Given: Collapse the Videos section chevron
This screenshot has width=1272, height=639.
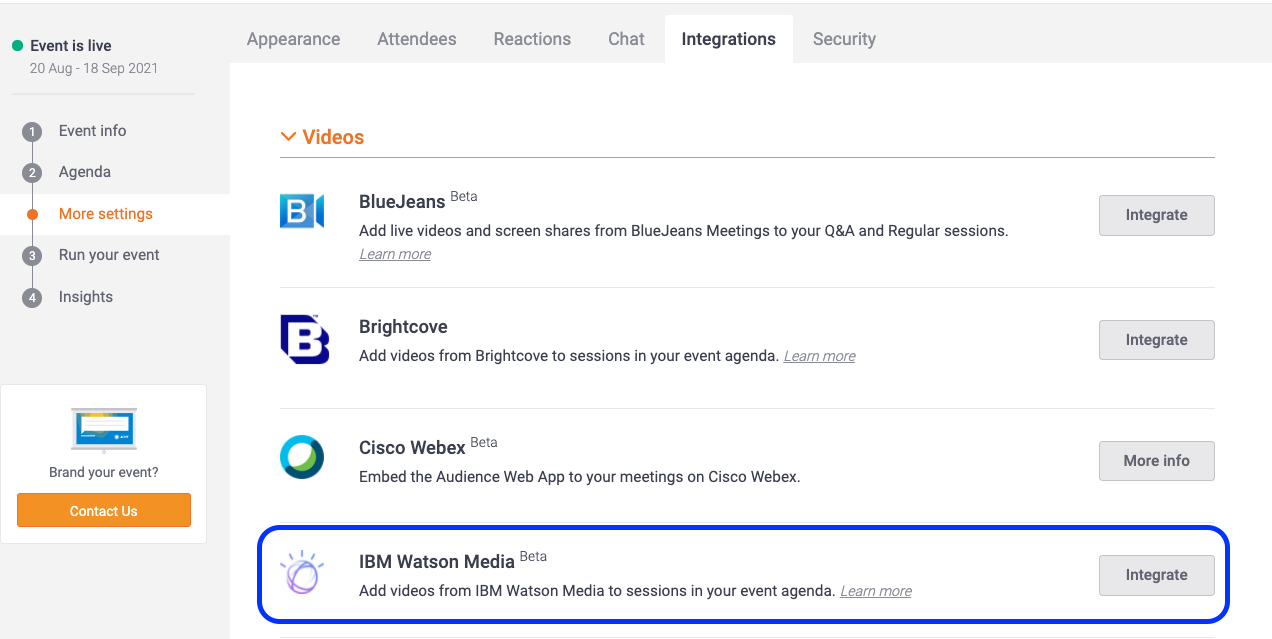Looking at the screenshot, I should point(288,137).
